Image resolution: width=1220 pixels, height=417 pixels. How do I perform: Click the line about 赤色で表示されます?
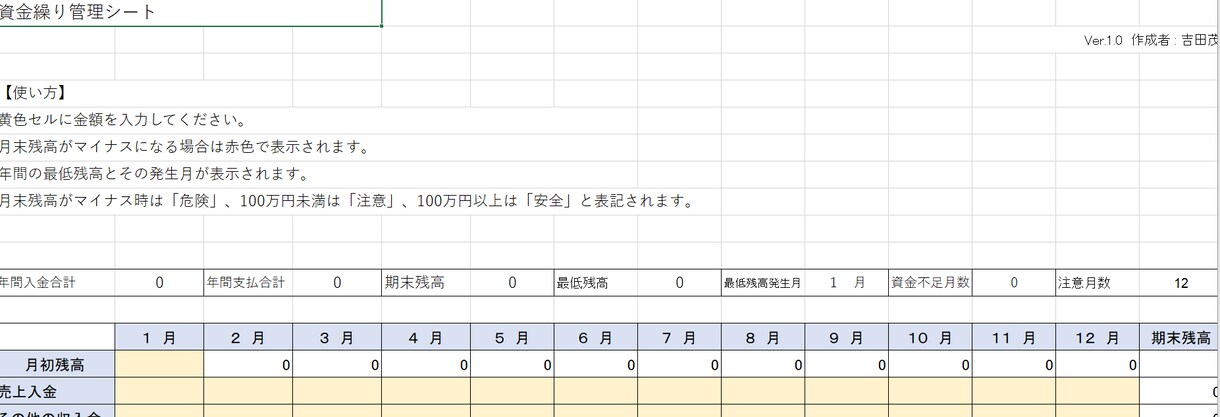(x=185, y=148)
